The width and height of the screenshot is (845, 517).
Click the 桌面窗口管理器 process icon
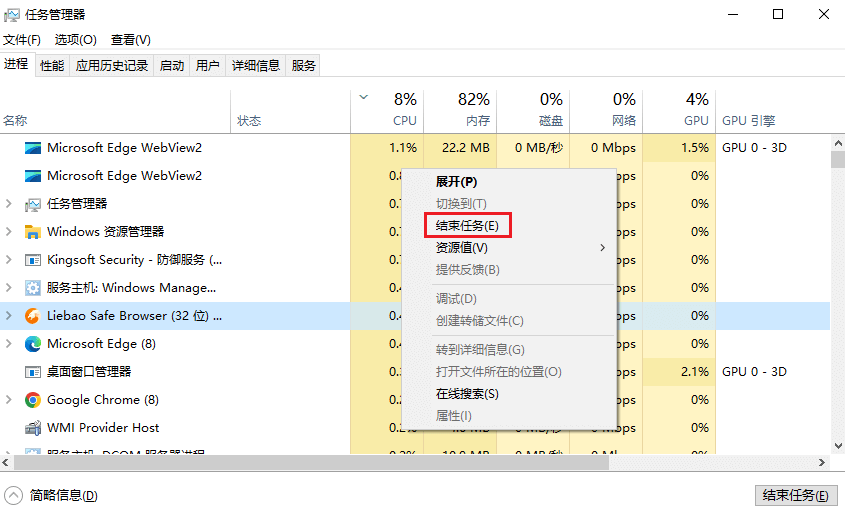[x=32, y=372]
